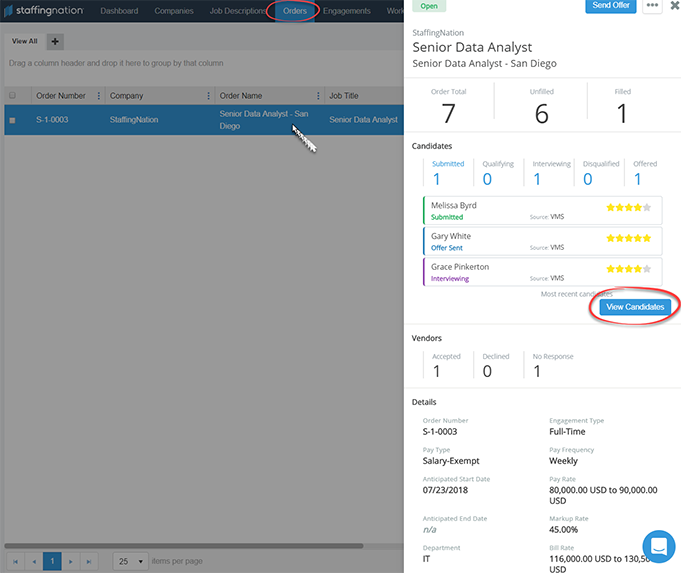Image resolution: width=681 pixels, height=573 pixels.
Task: Close the order details panel
Action: 674,6
